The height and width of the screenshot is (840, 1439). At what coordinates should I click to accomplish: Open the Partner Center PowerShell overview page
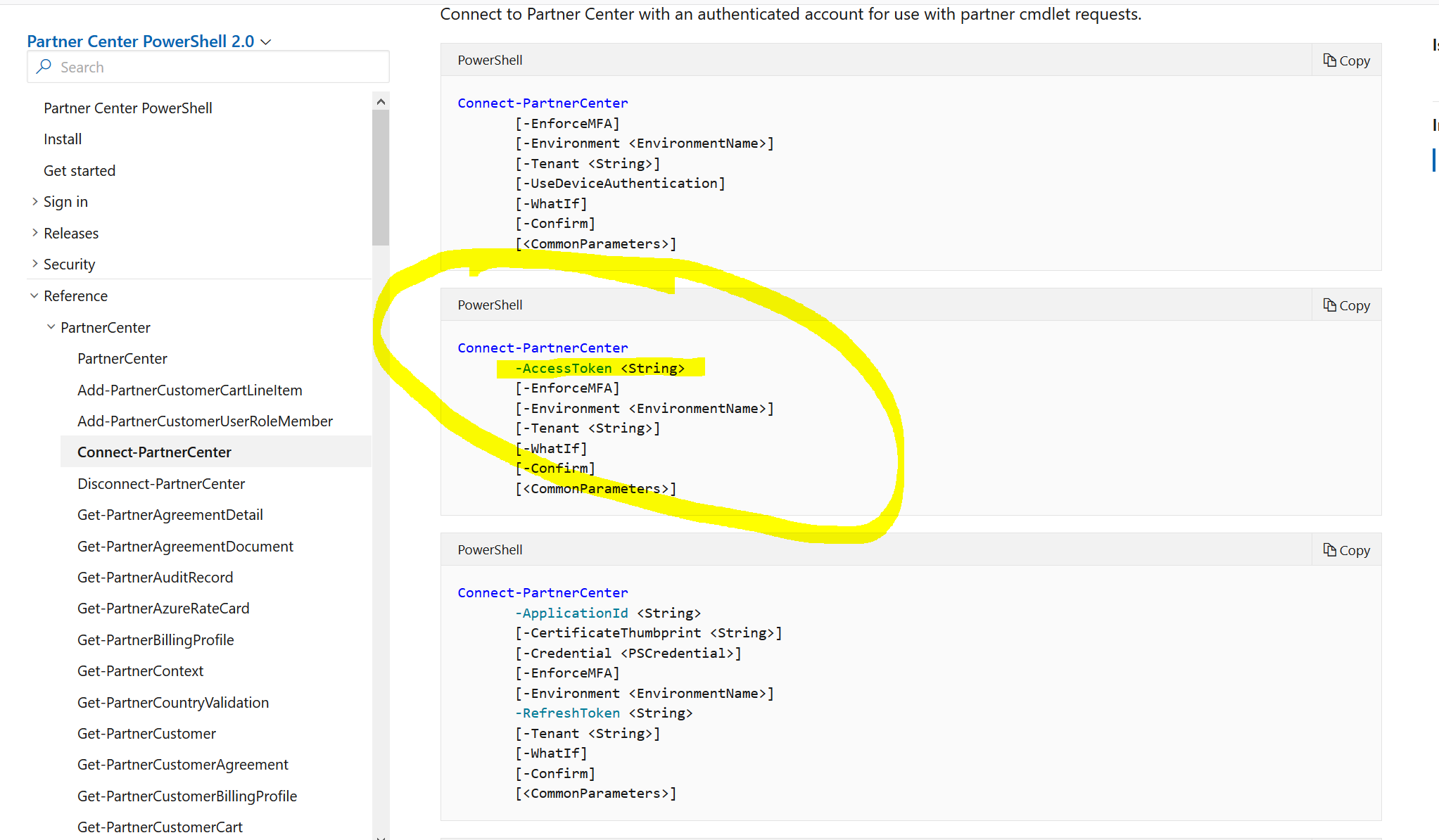pyautogui.click(x=127, y=108)
